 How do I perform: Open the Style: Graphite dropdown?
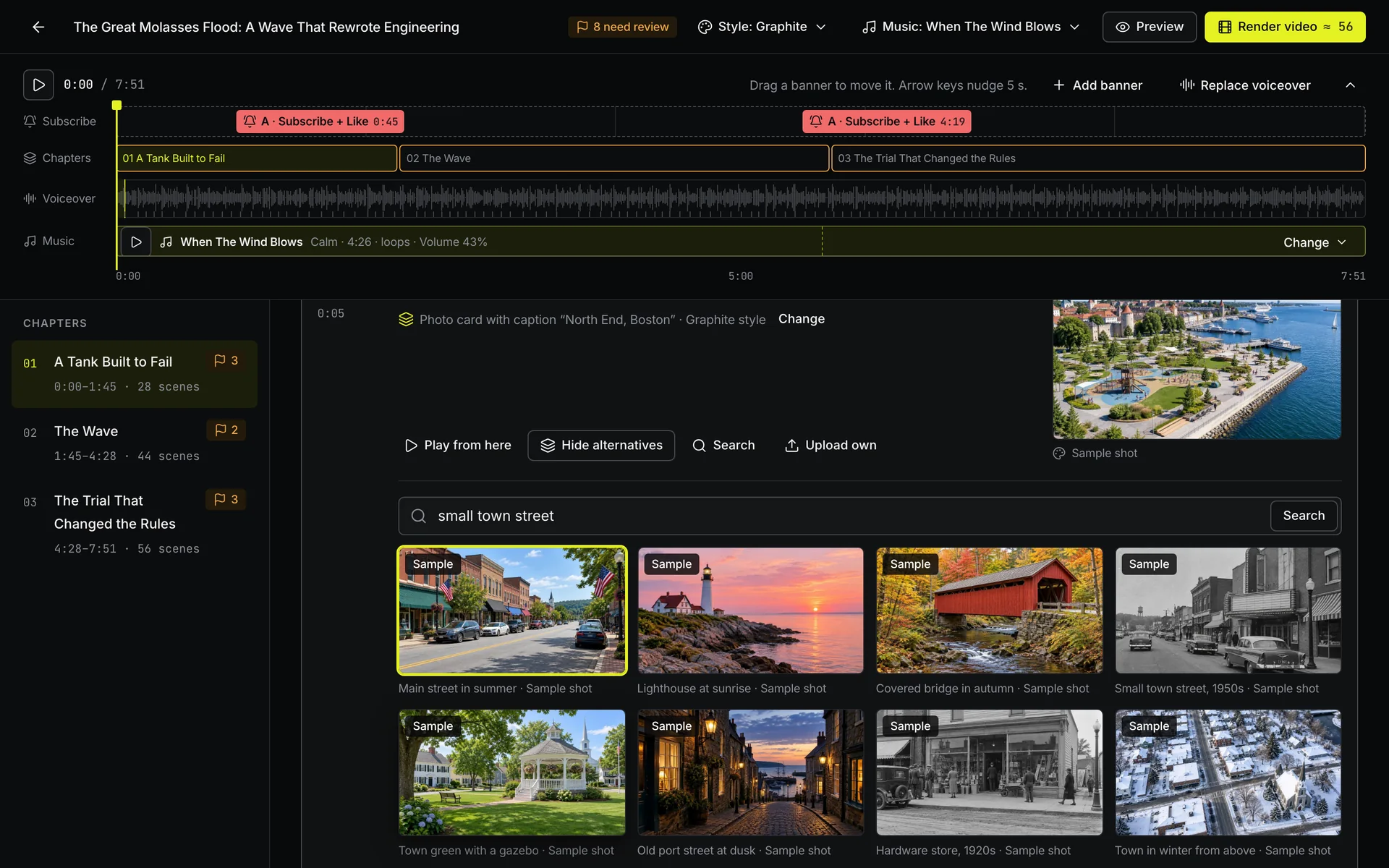pyautogui.click(x=762, y=27)
